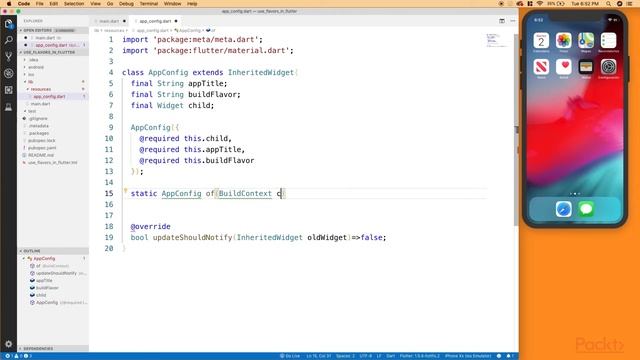This screenshot has height=360, width=640.
Task: Click Go Live in the status bar
Action: click(290, 356)
